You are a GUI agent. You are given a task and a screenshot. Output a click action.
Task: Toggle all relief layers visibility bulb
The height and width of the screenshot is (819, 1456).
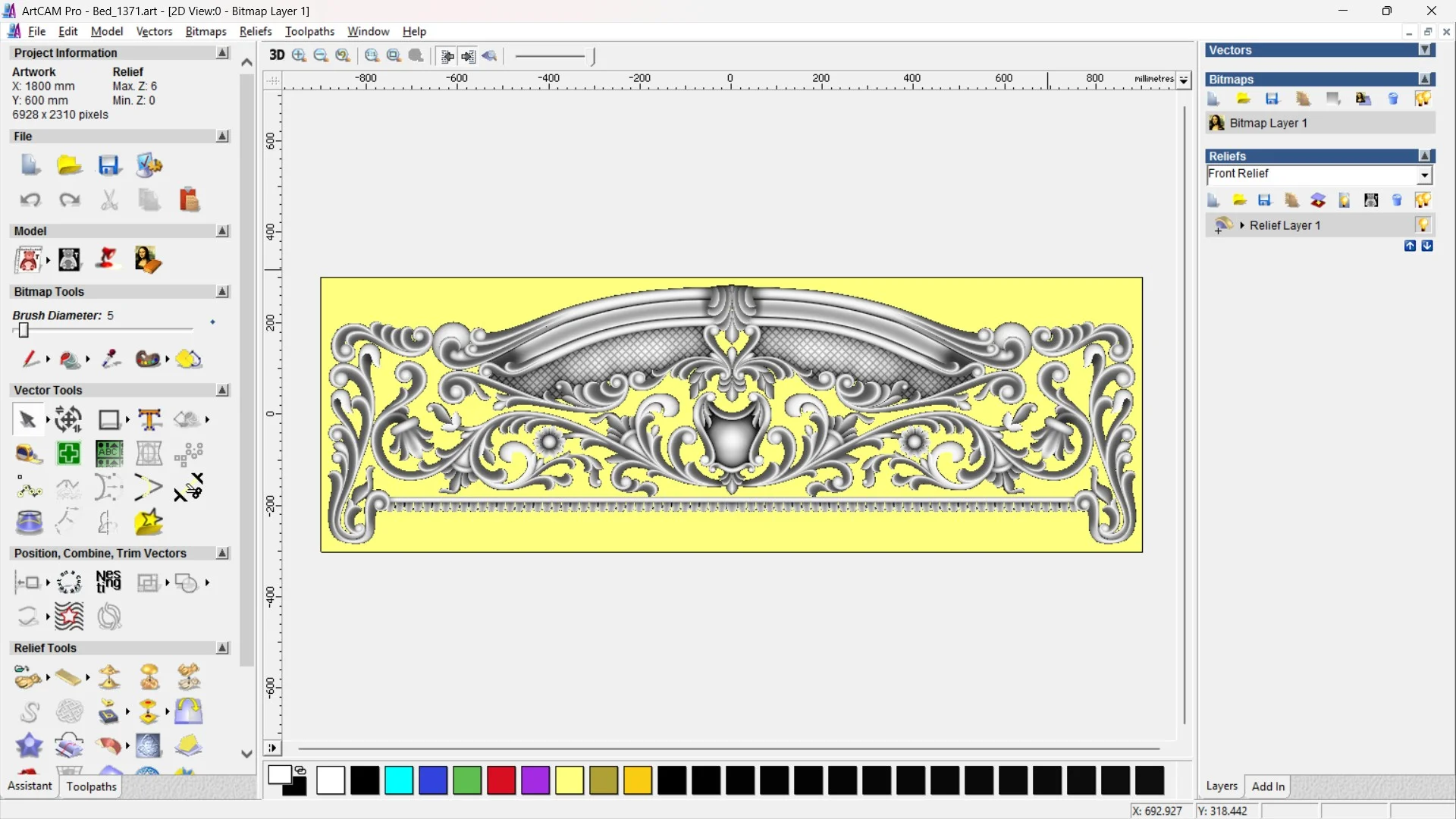1423,200
